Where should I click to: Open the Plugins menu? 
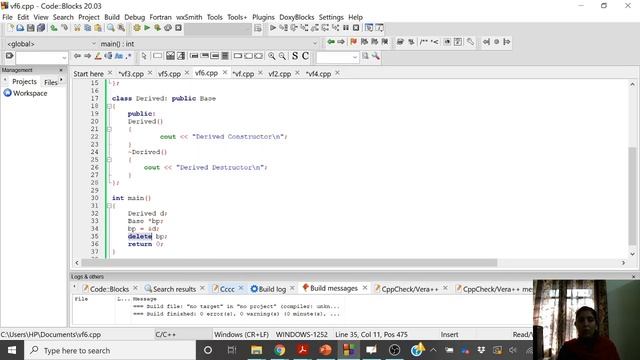click(x=263, y=17)
